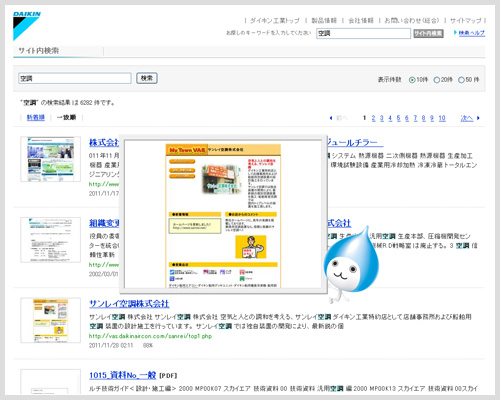Click current page number 1

[364, 118]
